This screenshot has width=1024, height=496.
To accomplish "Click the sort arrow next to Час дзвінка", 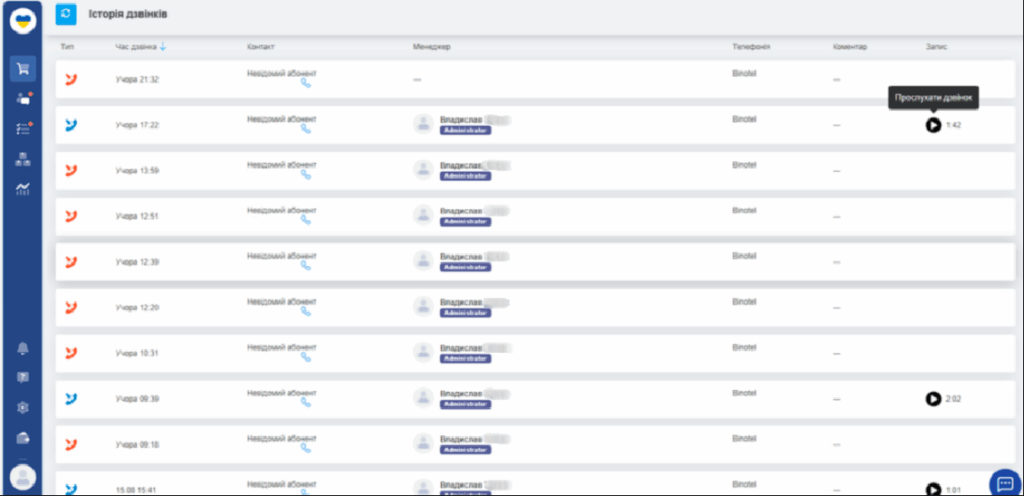I will coord(163,47).
